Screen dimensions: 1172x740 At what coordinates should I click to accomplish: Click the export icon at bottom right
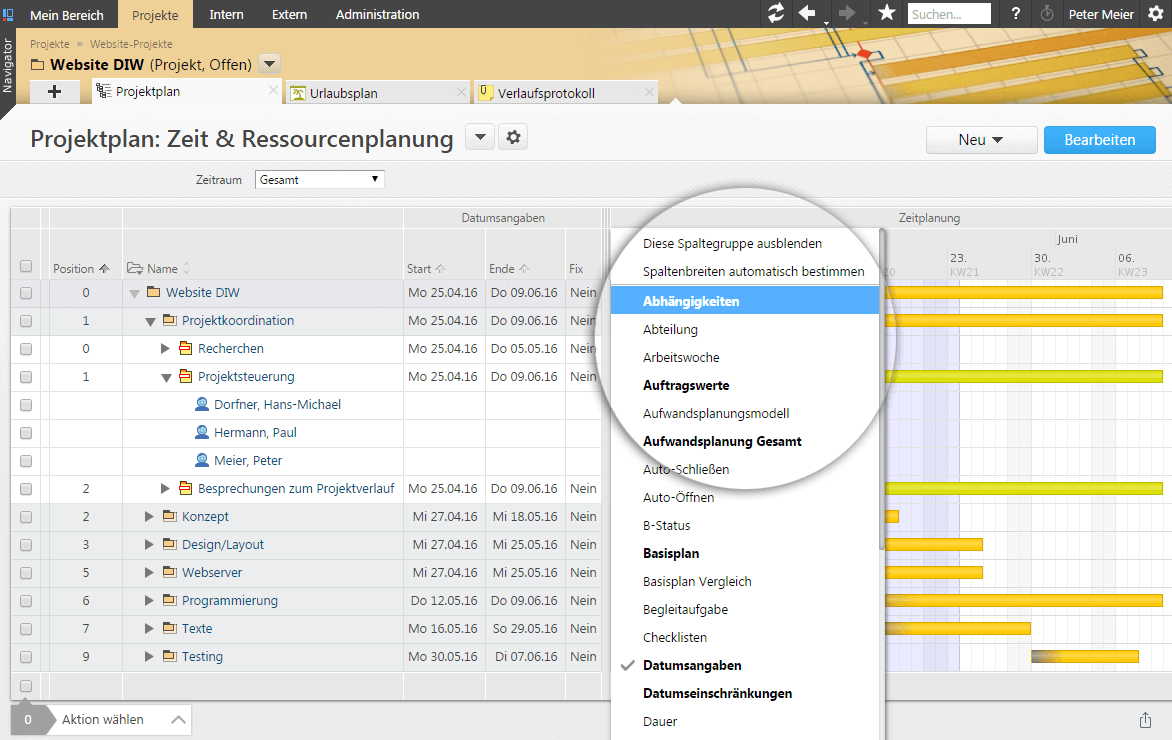[x=1145, y=720]
